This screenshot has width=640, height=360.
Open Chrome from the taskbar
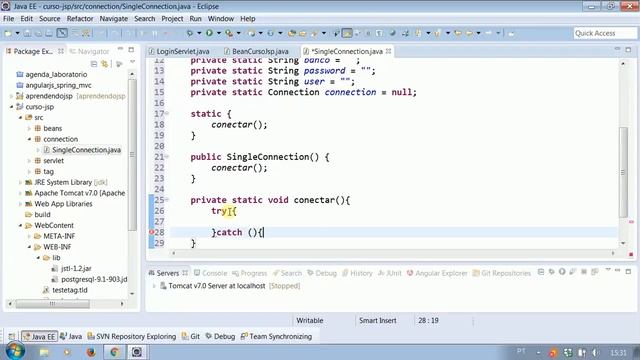pos(114,352)
